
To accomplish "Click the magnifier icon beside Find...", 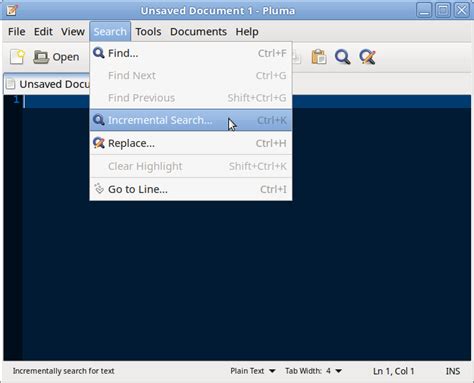I will click(99, 53).
